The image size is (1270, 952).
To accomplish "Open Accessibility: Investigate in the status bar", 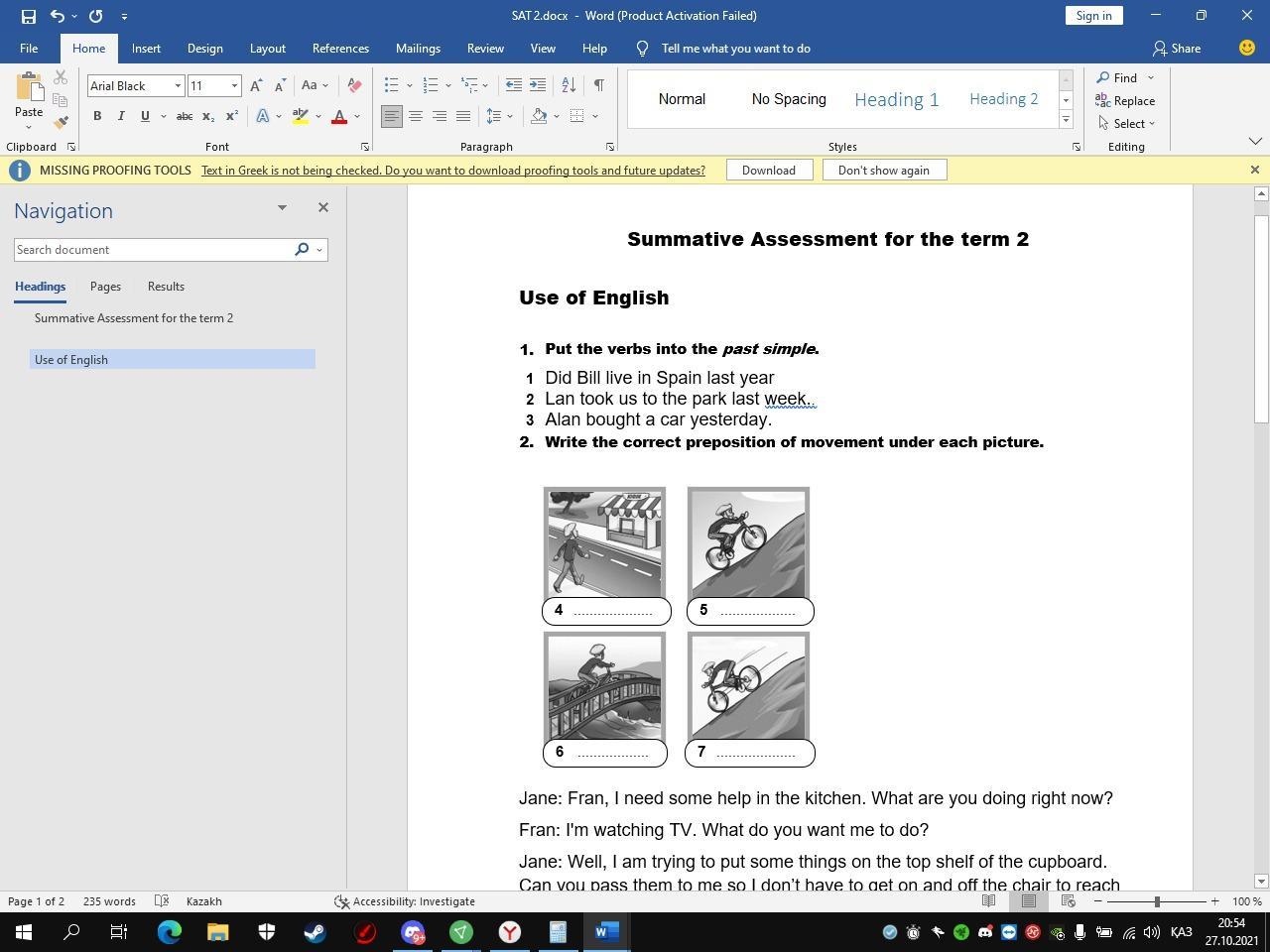I will pyautogui.click(x=404, y=901).
